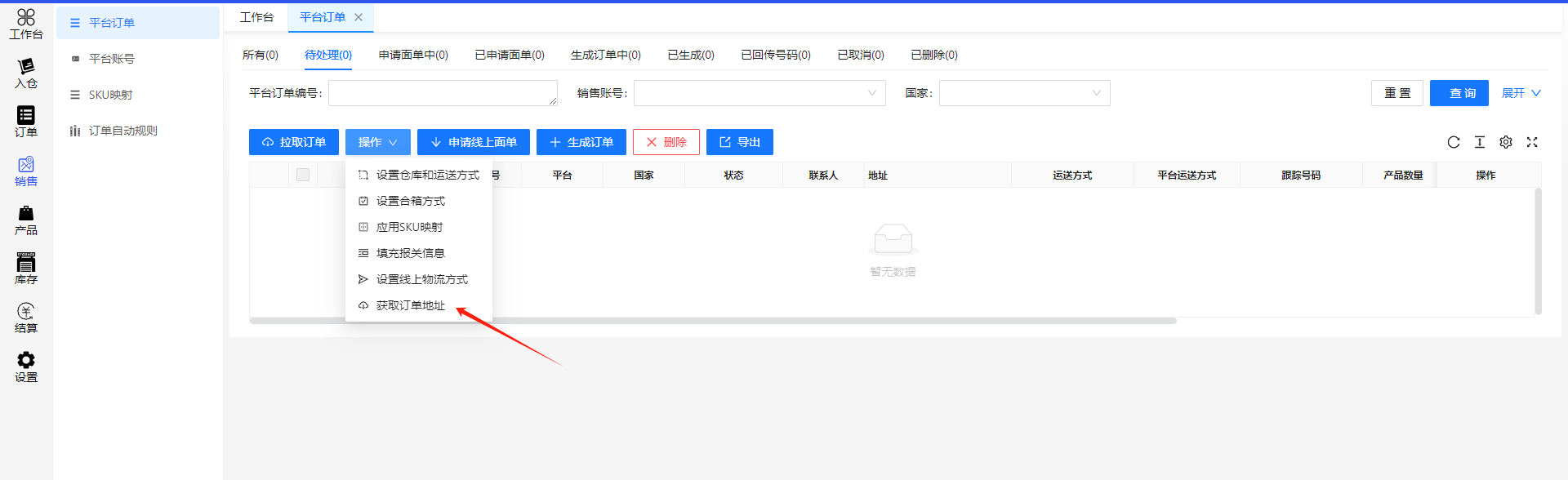Toggle fullscreen with the expand icon
This screenshot has width=1568, height=480.
[1532, 142]
